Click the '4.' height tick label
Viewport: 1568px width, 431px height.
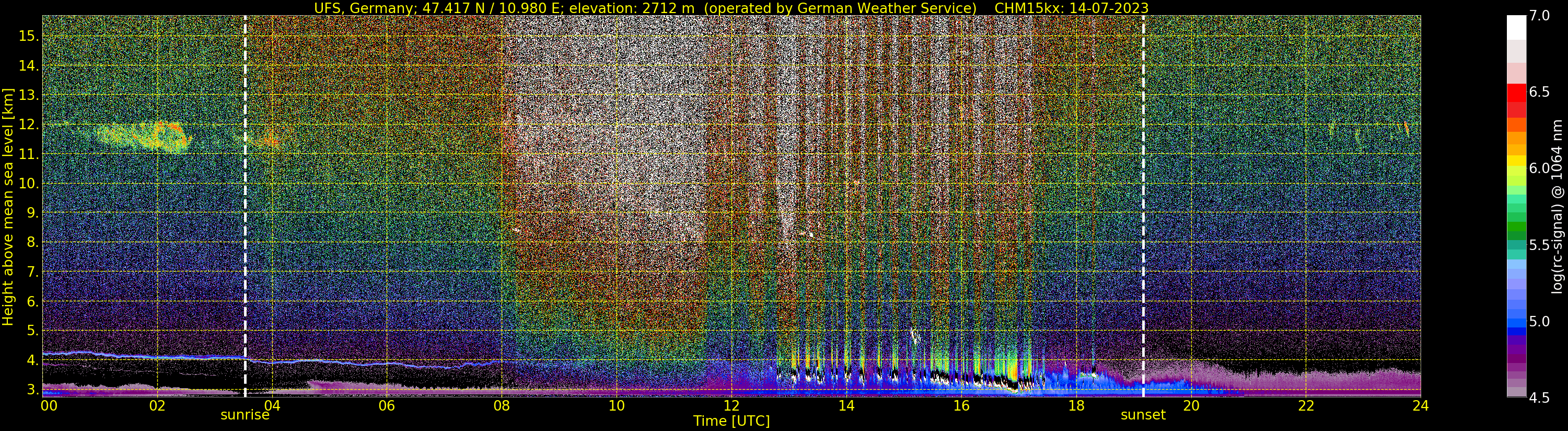(x=33, y=360)
